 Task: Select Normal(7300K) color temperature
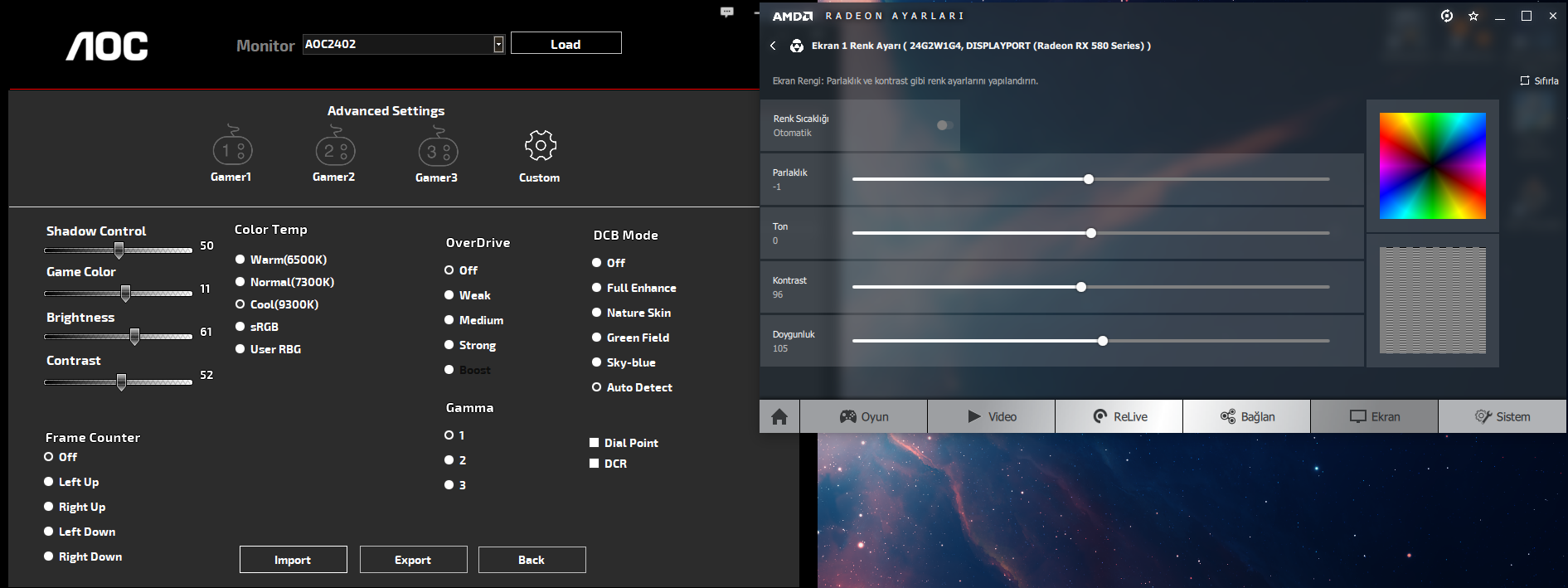(x=240, y=282)
